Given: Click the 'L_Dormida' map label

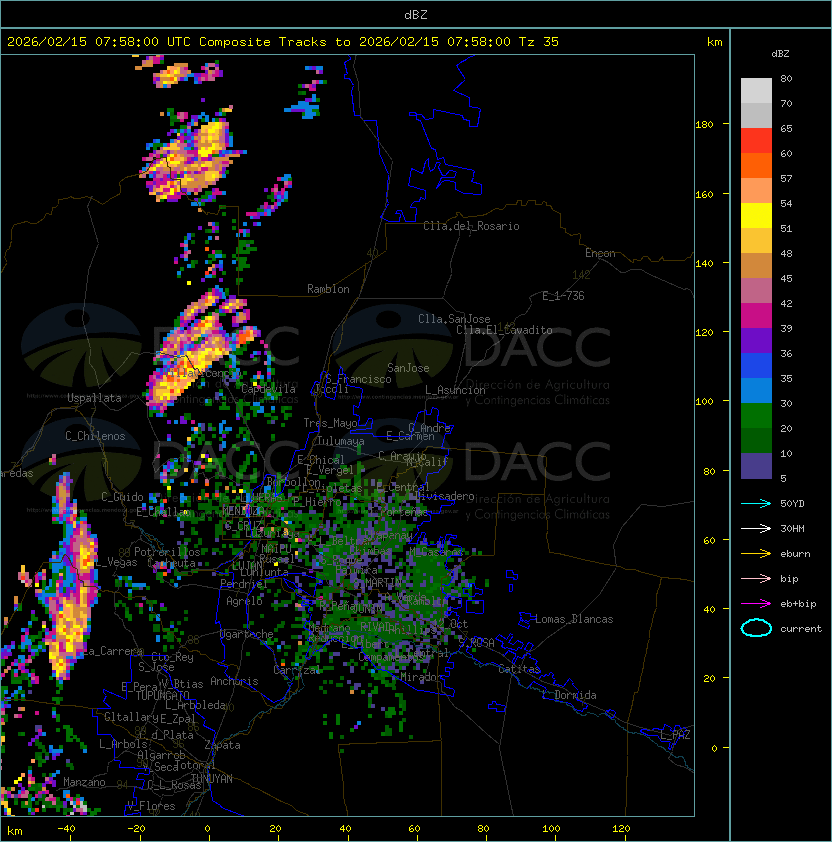Looking at the screenshot, I should 569,695.
